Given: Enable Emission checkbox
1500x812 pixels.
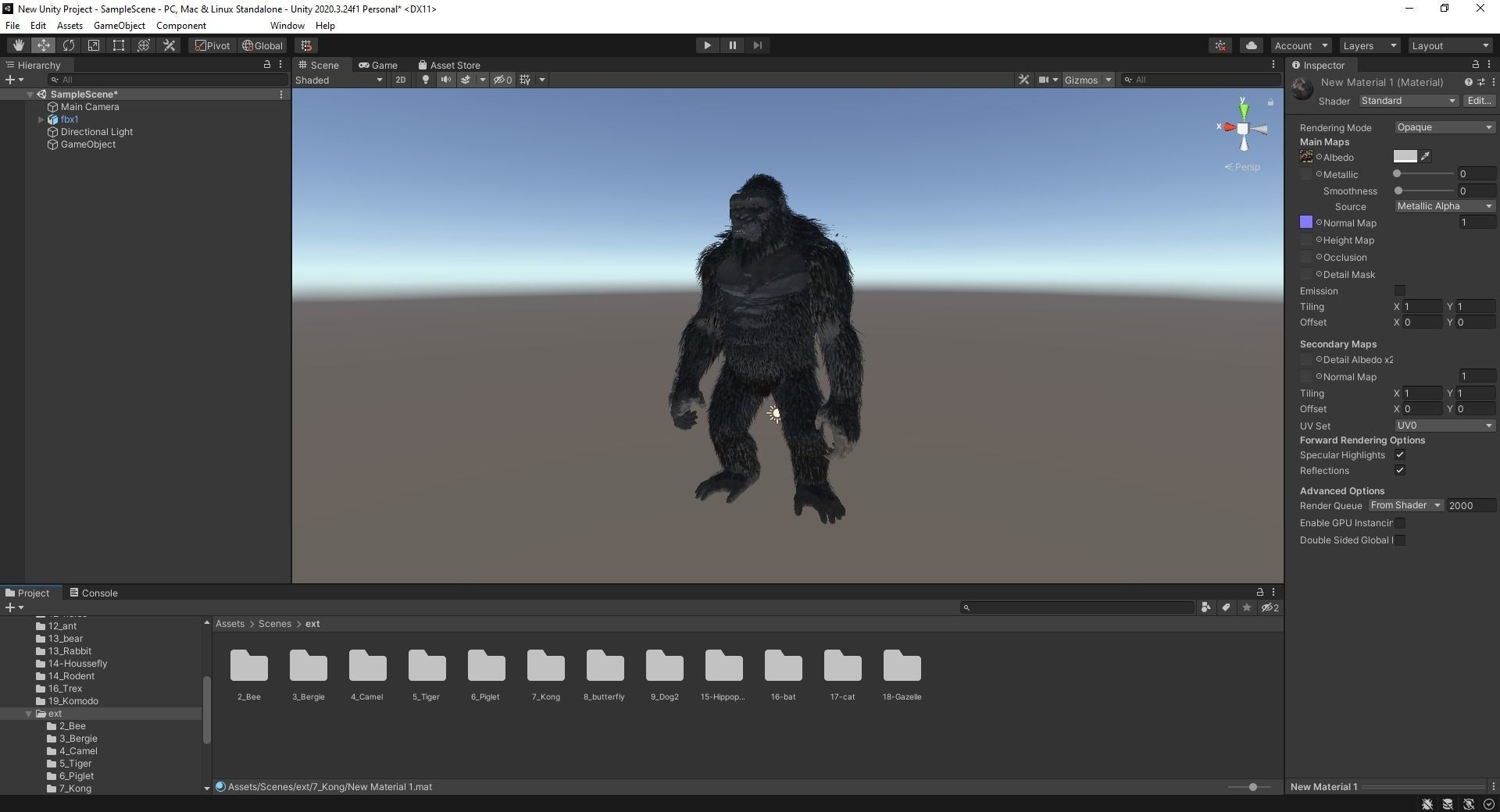Looking at the screenshot, I should (1399, 290).
